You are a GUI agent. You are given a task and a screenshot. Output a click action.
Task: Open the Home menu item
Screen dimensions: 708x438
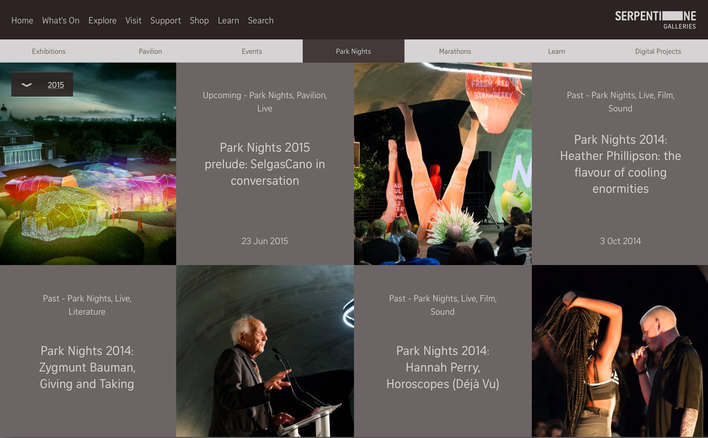click(22, 20)
